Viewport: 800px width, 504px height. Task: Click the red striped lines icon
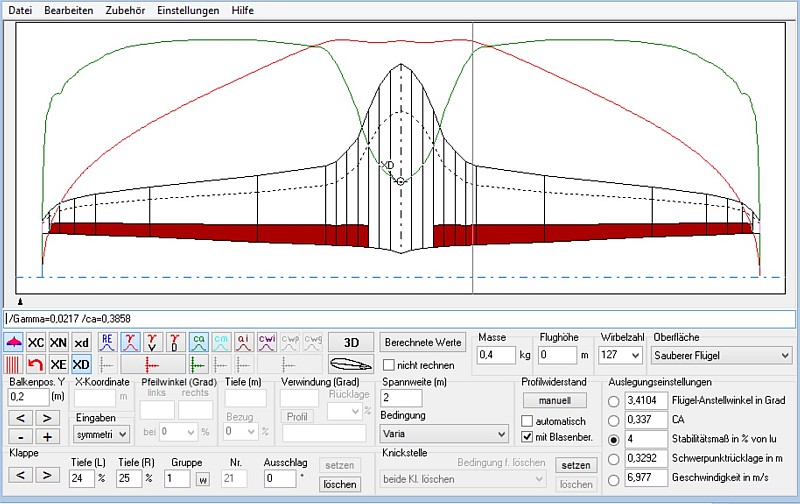point(14,364)
